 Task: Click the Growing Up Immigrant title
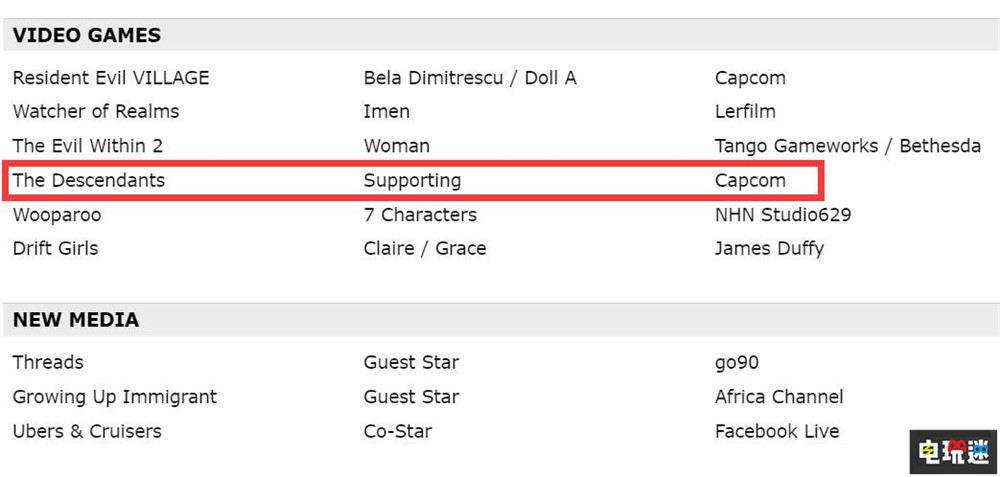coord(115,397)
